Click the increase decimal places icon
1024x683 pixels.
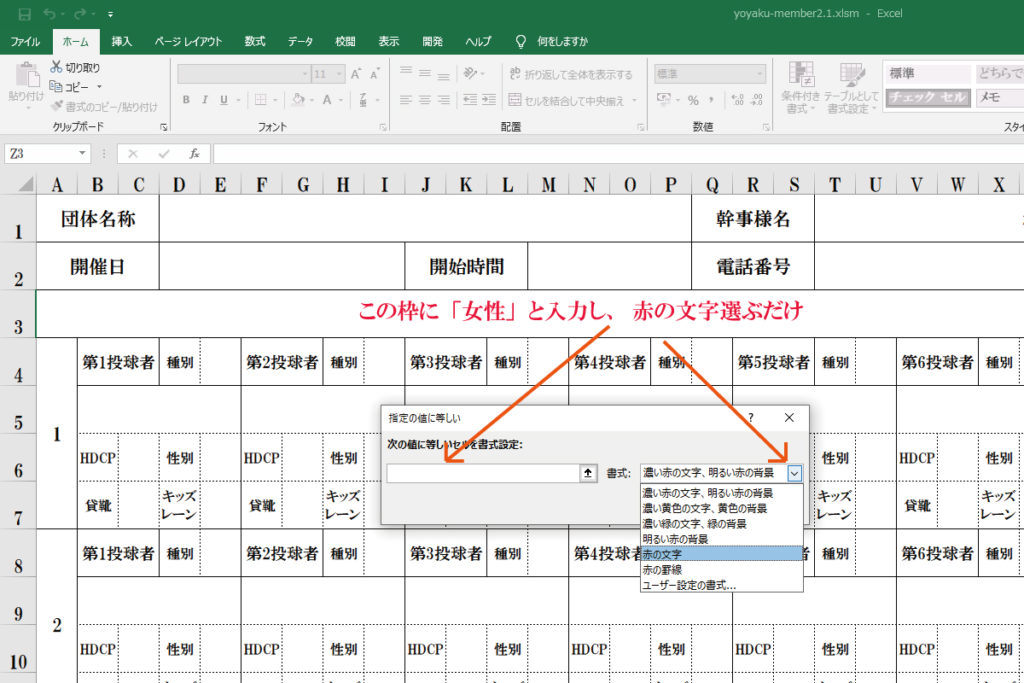pyautogui.click(x=738, y=100)
